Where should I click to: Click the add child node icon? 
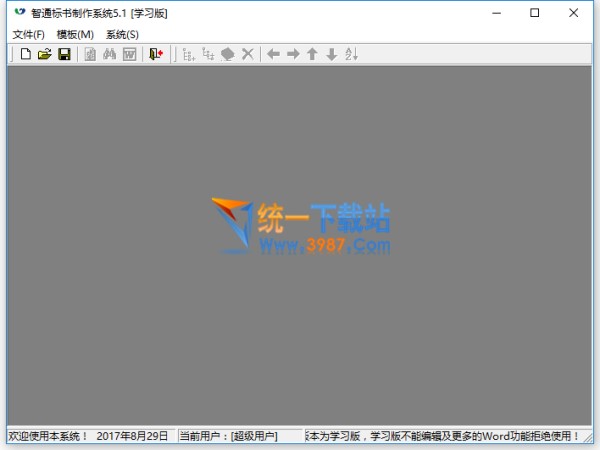tap(208, 54)
